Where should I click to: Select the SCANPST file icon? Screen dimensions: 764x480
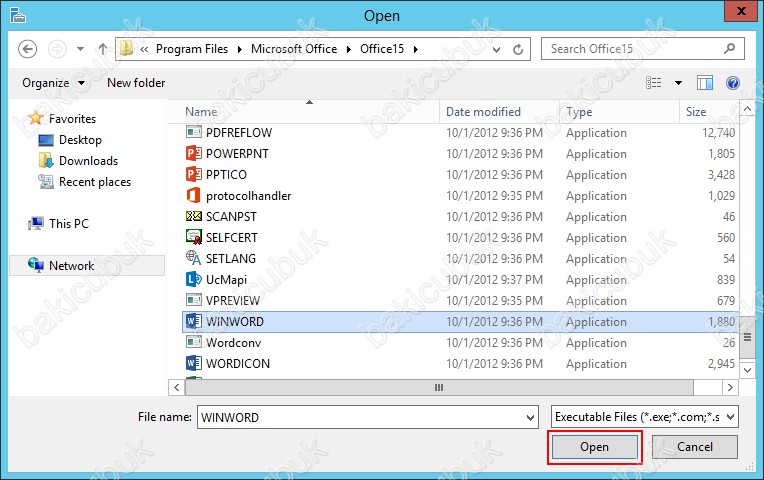click(193, 216)
